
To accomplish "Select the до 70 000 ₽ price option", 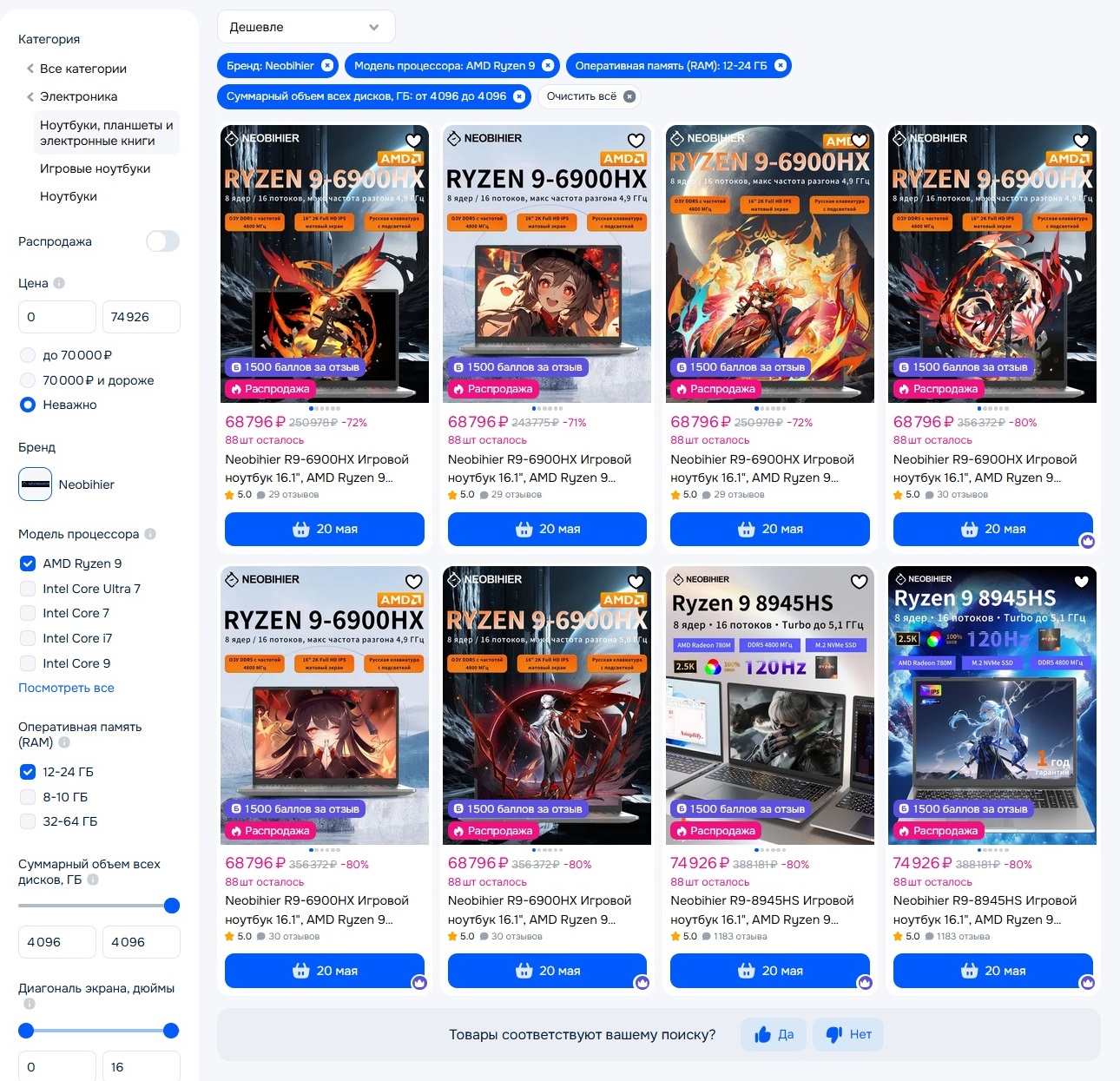I will point(28,355).
